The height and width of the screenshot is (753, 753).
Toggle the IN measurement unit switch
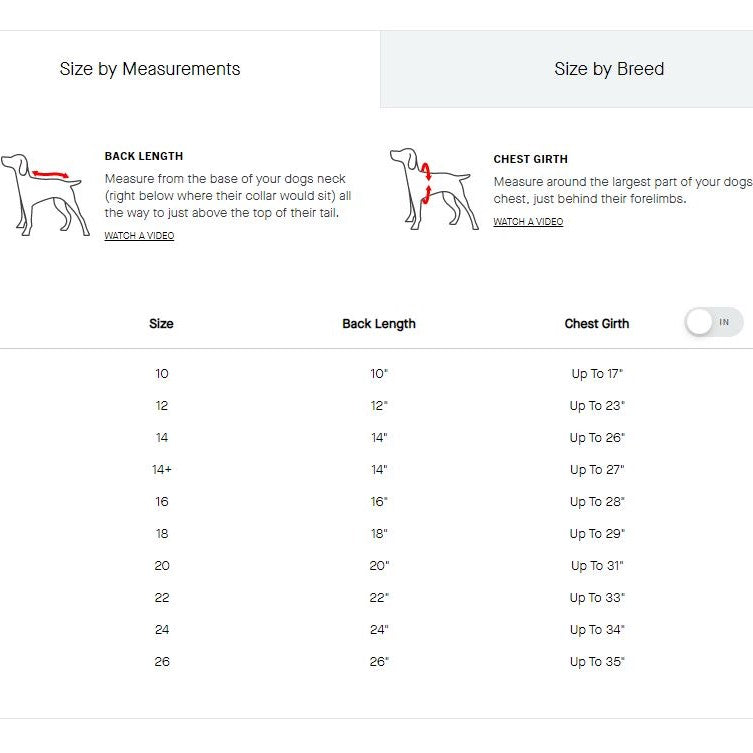[x=714, y=322]
